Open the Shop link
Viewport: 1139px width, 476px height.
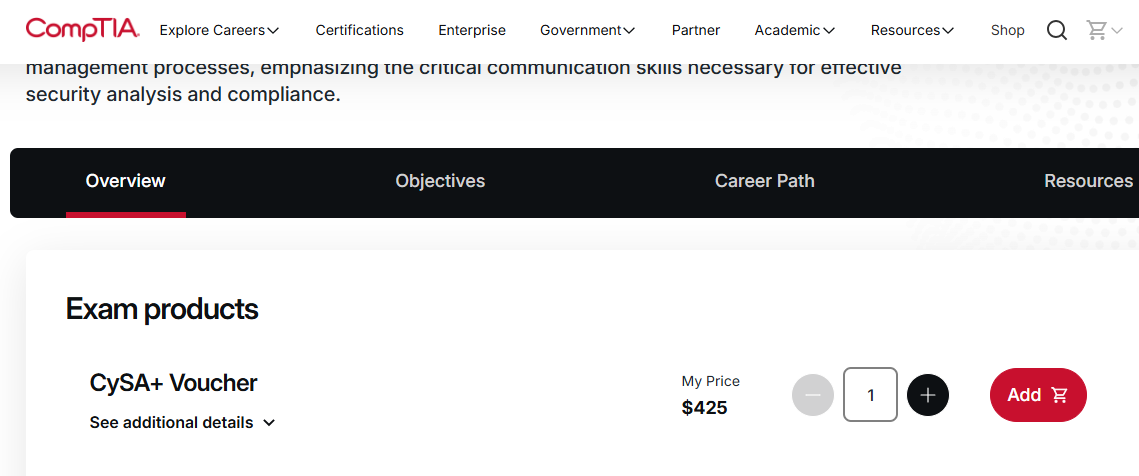pyautogui.click(x=1008, y=31)
